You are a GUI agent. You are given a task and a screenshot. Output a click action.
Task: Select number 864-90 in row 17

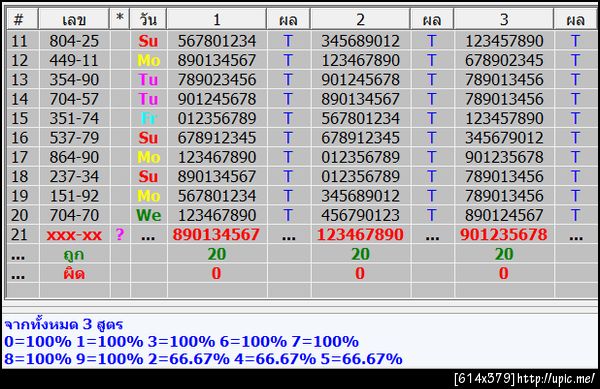click(x=74, y=157)
